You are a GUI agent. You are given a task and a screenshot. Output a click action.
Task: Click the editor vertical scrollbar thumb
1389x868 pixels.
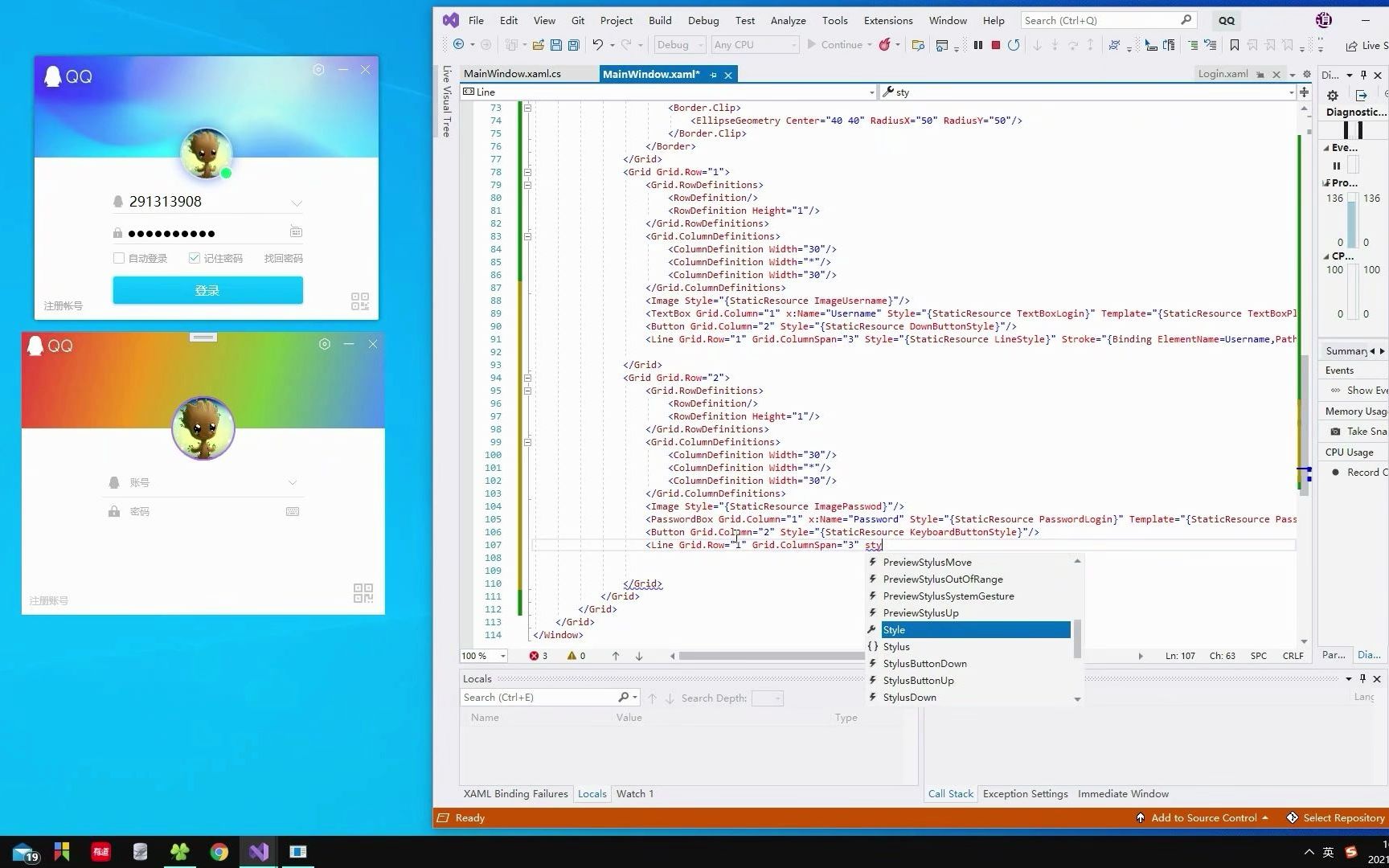(x=1304, y=426)
